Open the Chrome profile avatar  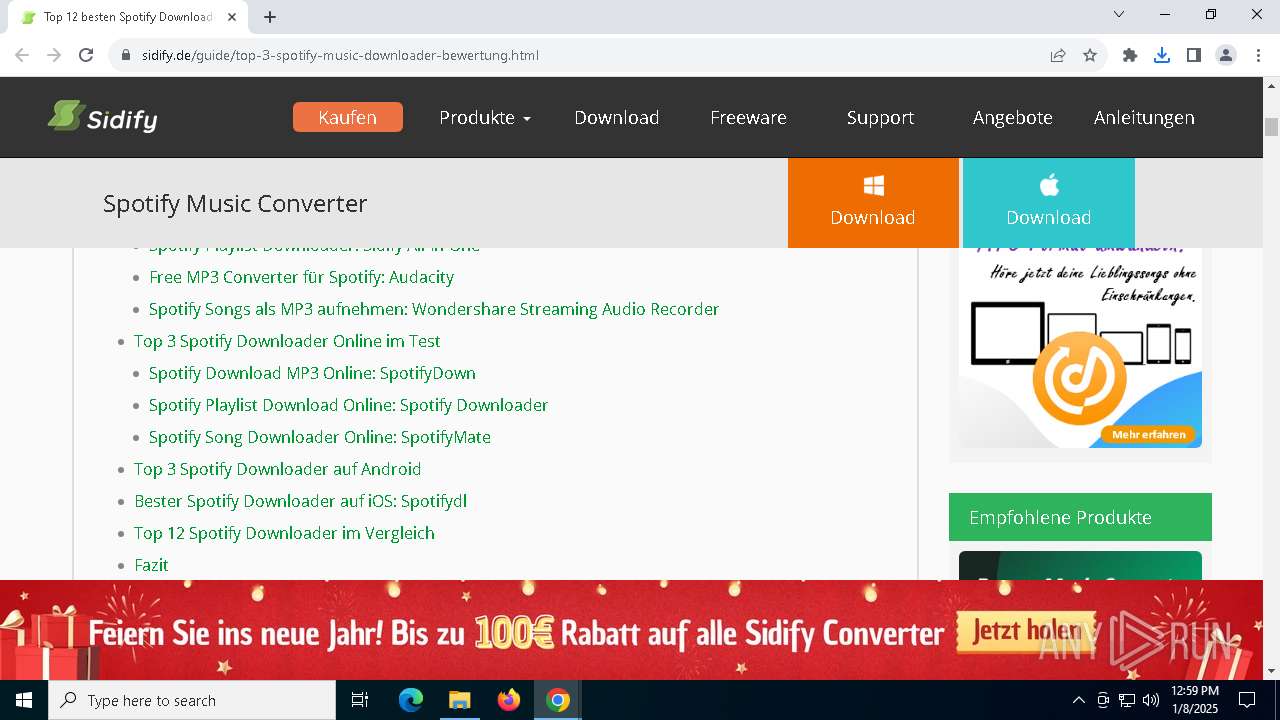coord(1226,55)
